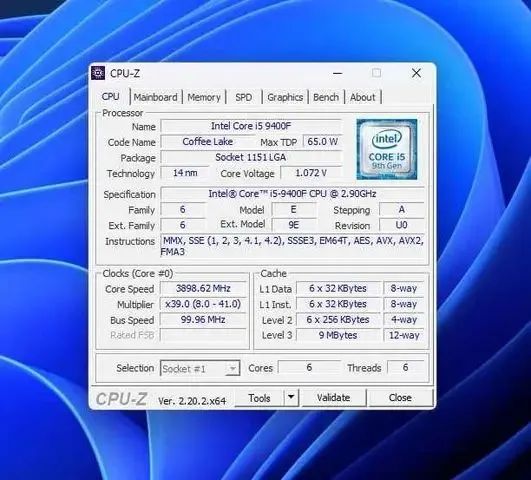Screen dimensions: 531x480
Task: Click the L1 Data '8-way' value
Action: [x=404, y=288]
